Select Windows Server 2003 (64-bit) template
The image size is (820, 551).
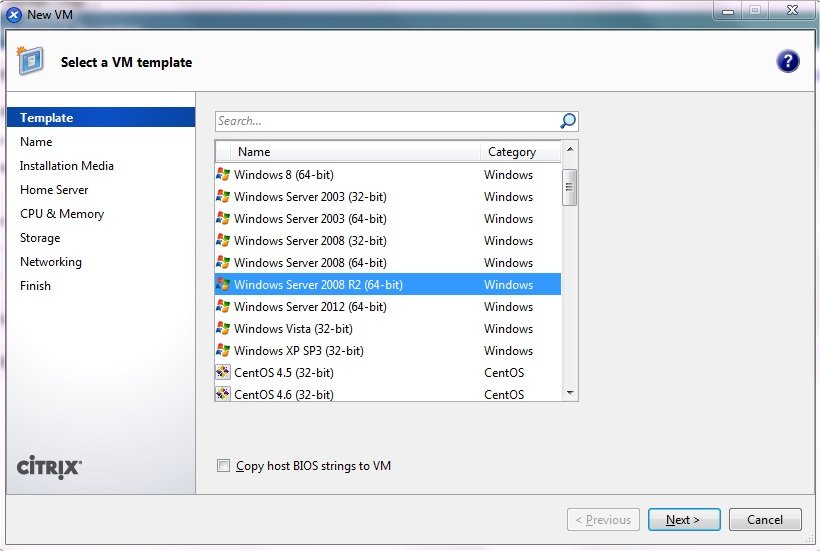tap(310, 219)
